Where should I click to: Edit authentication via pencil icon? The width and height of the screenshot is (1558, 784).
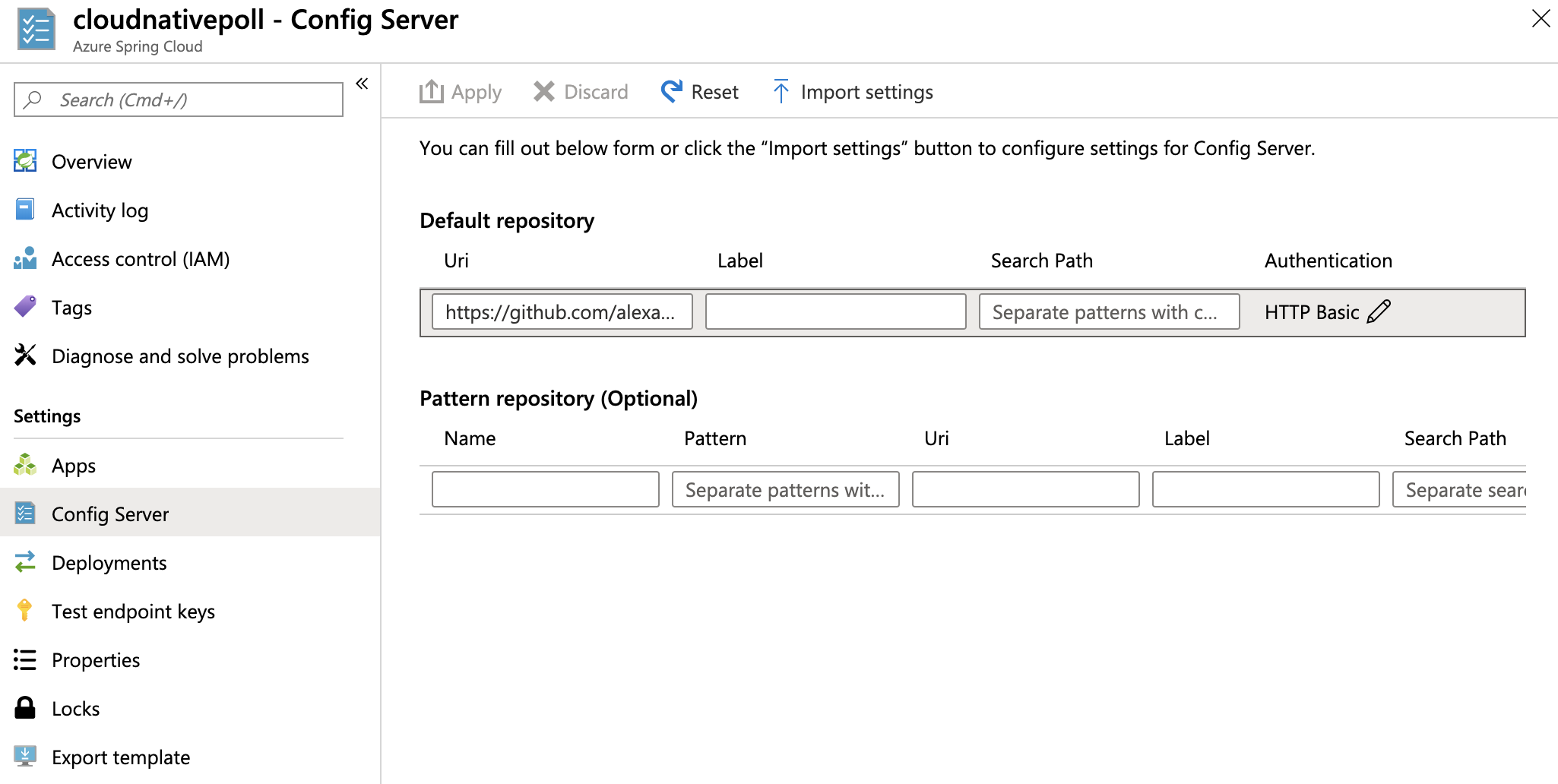coord(1379,311)
